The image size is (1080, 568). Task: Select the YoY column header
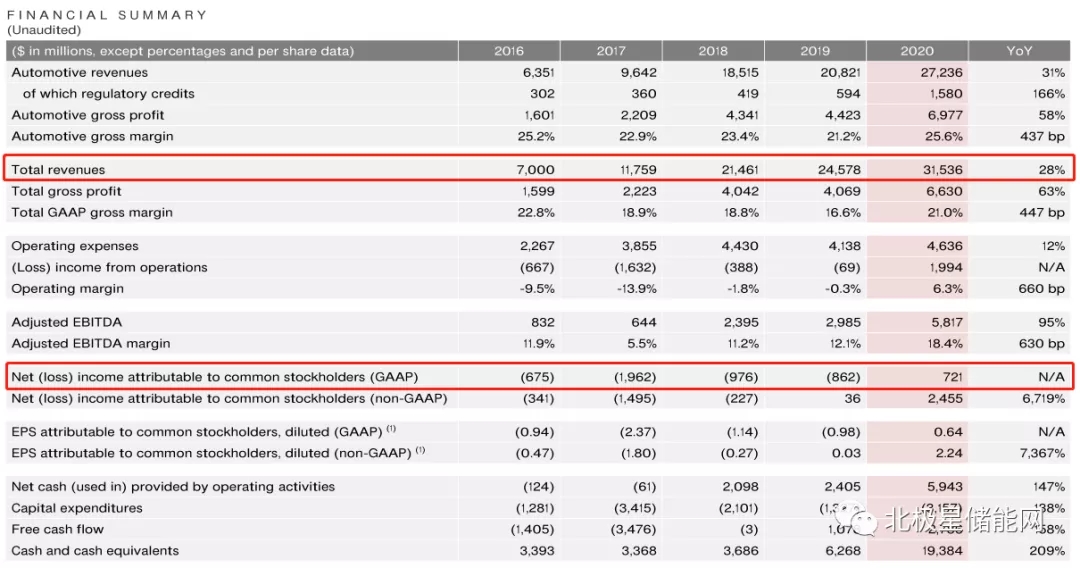coord(1019,51)
